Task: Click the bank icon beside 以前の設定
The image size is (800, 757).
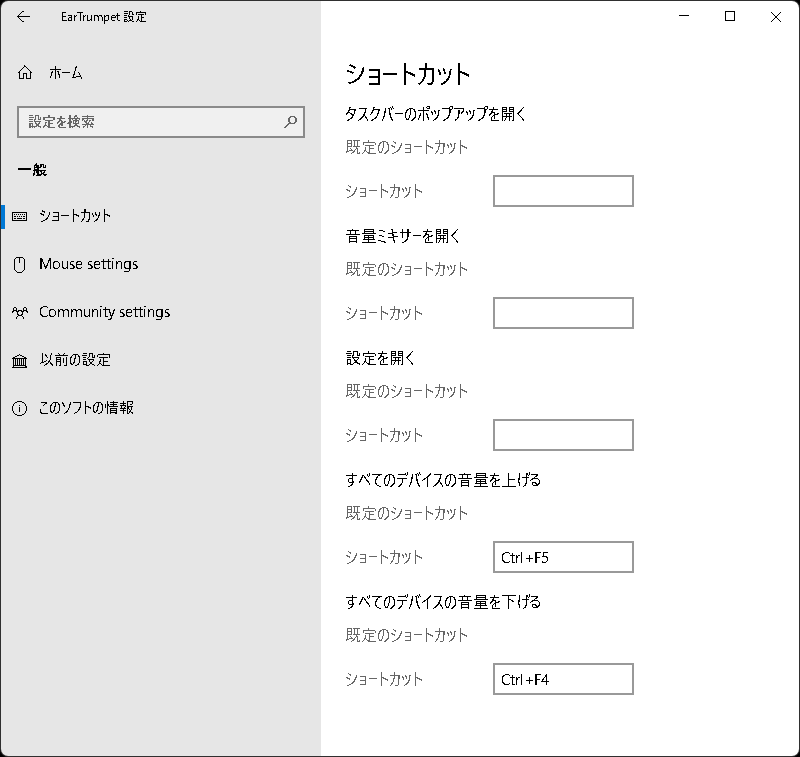Action: tap(20, 359)
